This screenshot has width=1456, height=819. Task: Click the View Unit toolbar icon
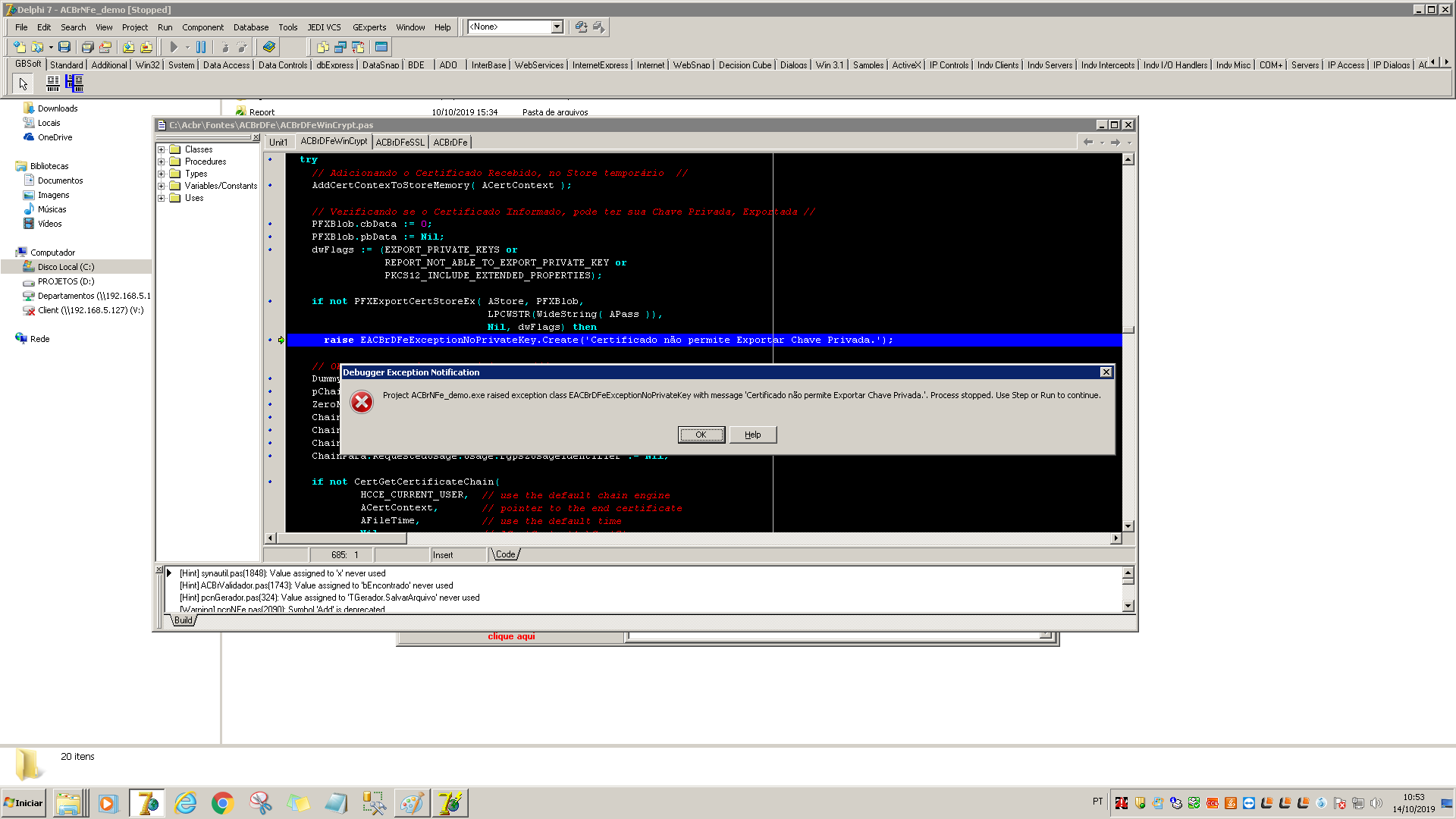323,47
